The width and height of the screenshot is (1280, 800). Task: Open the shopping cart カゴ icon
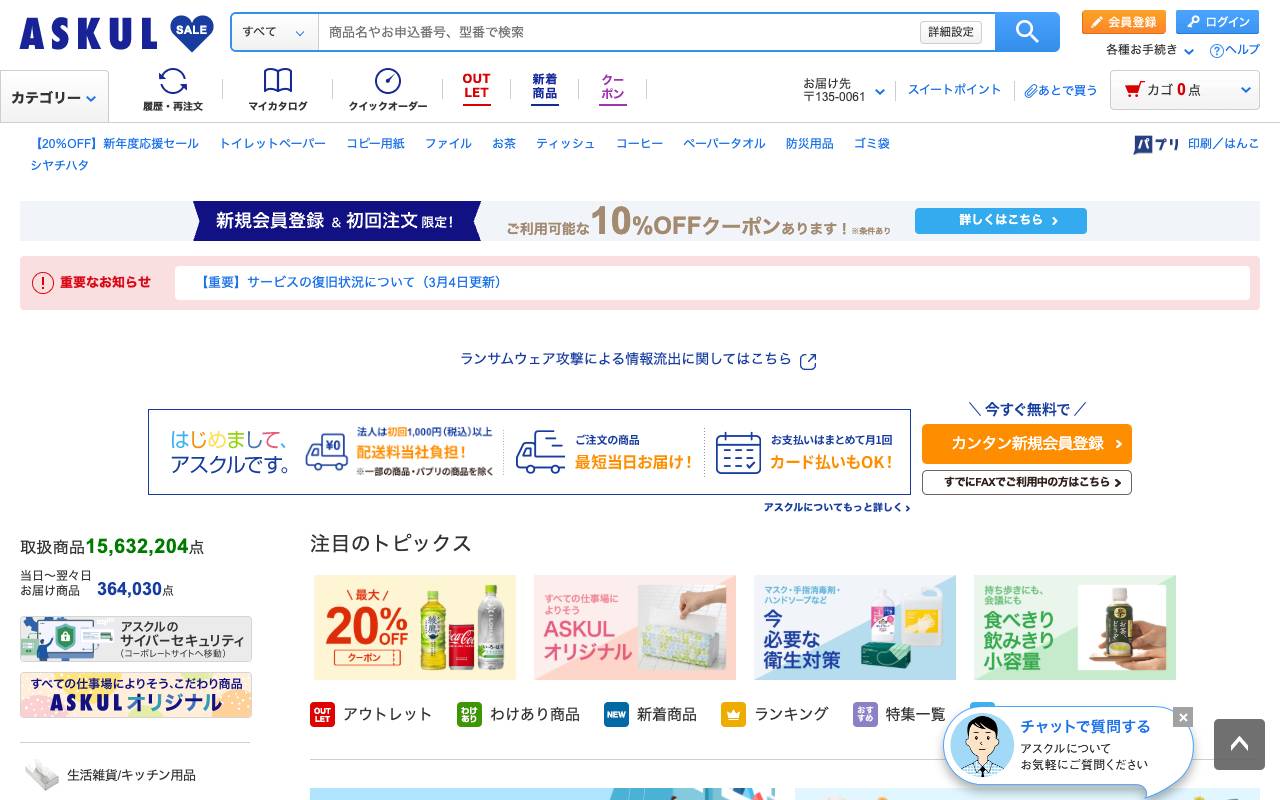pos(1134,89)
